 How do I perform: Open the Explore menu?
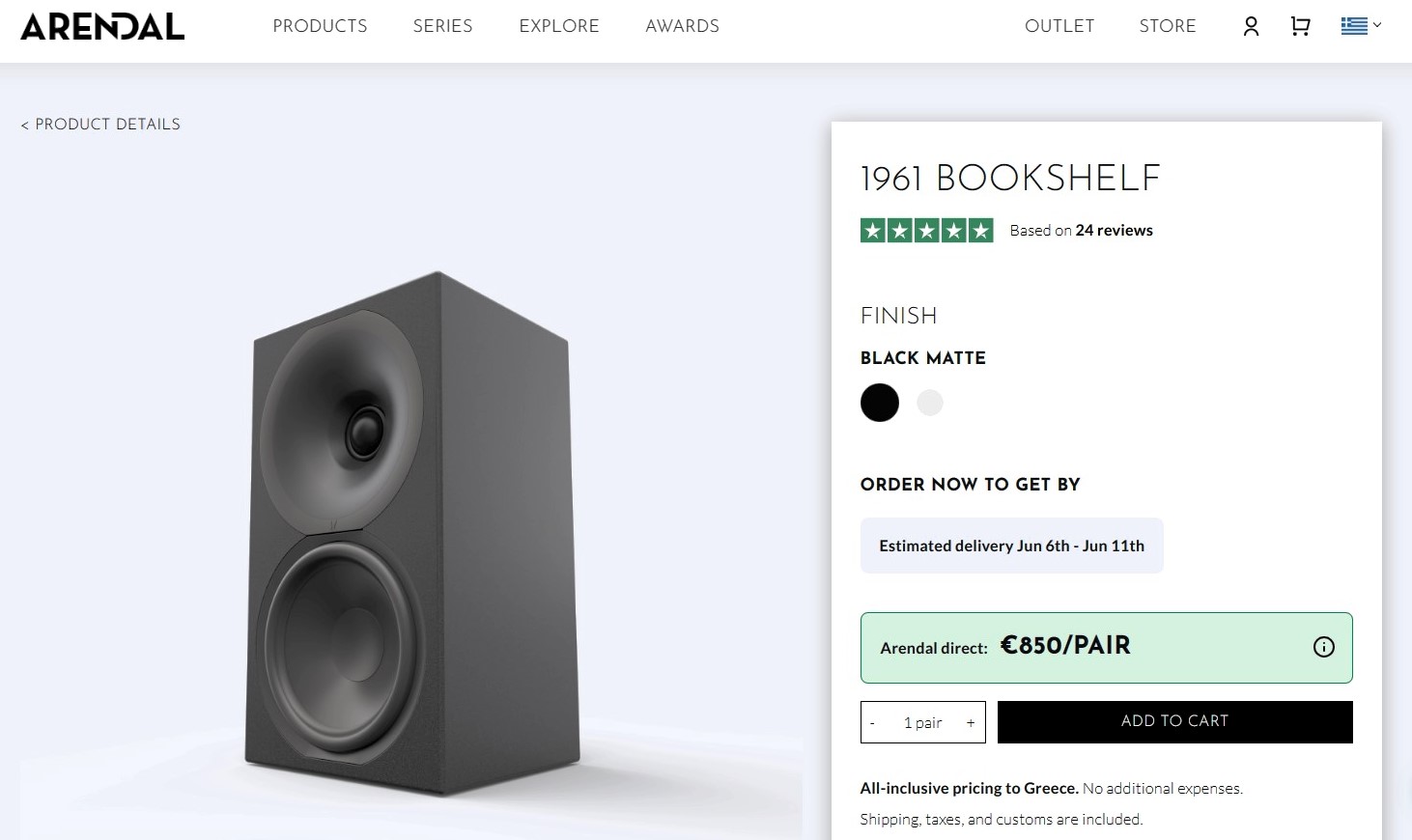[558, 26]
